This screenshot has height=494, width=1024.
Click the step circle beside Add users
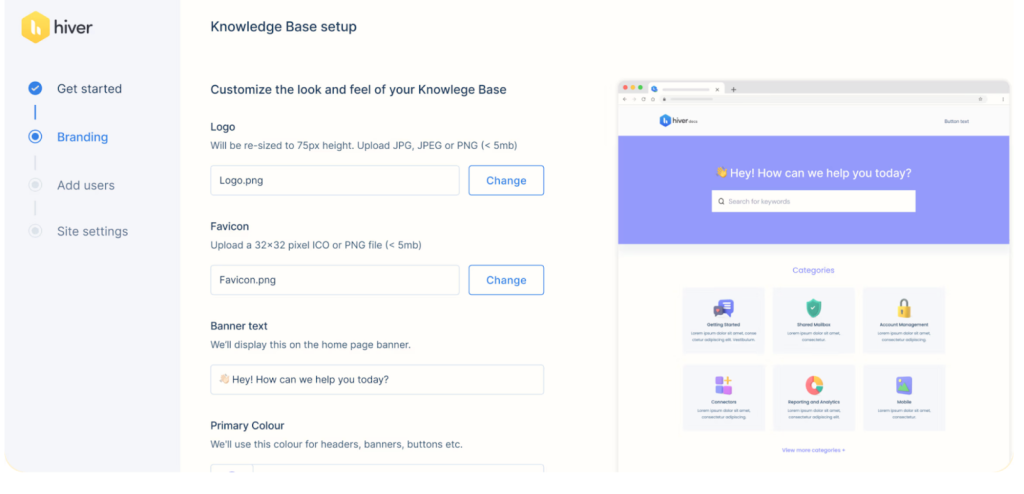(x=35, y=185)
